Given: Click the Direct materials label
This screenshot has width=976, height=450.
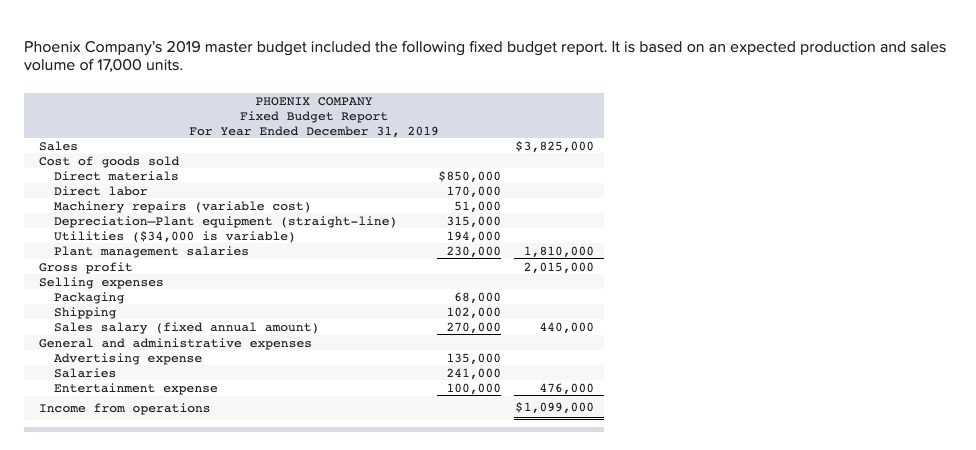Looking at the screenshot, I should pyautogui.click(x=116, y=176).
